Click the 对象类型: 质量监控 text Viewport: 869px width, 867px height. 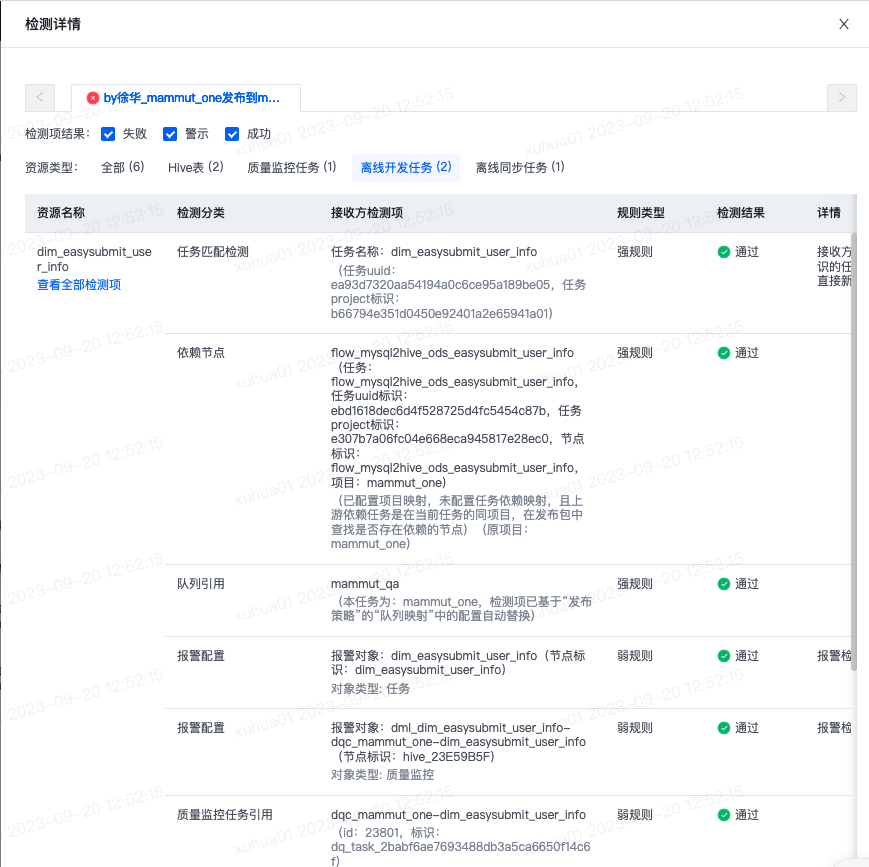coord(382,775)
